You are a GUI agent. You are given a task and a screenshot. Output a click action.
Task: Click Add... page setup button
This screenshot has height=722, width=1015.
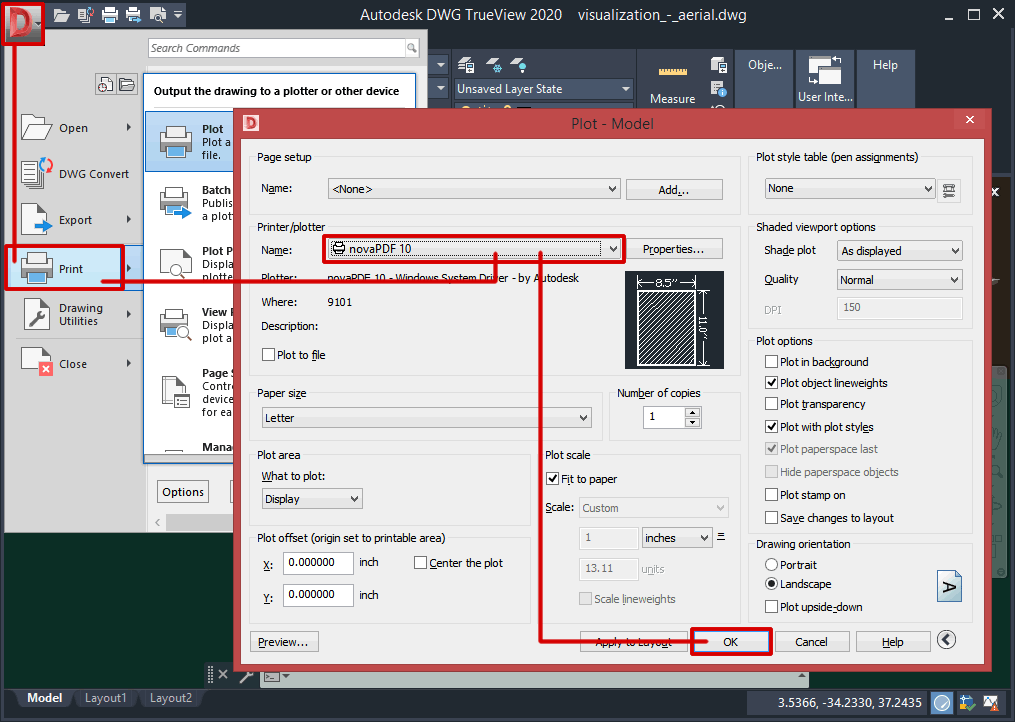[x=673, y=190]
